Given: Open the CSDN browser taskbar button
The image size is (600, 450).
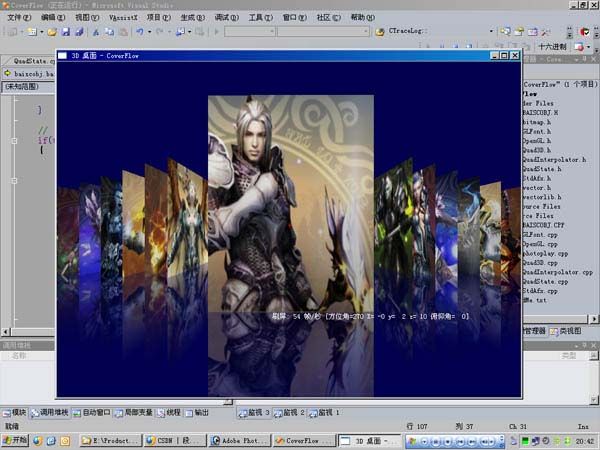Looking at the screenshot, I should click(175, 441).
